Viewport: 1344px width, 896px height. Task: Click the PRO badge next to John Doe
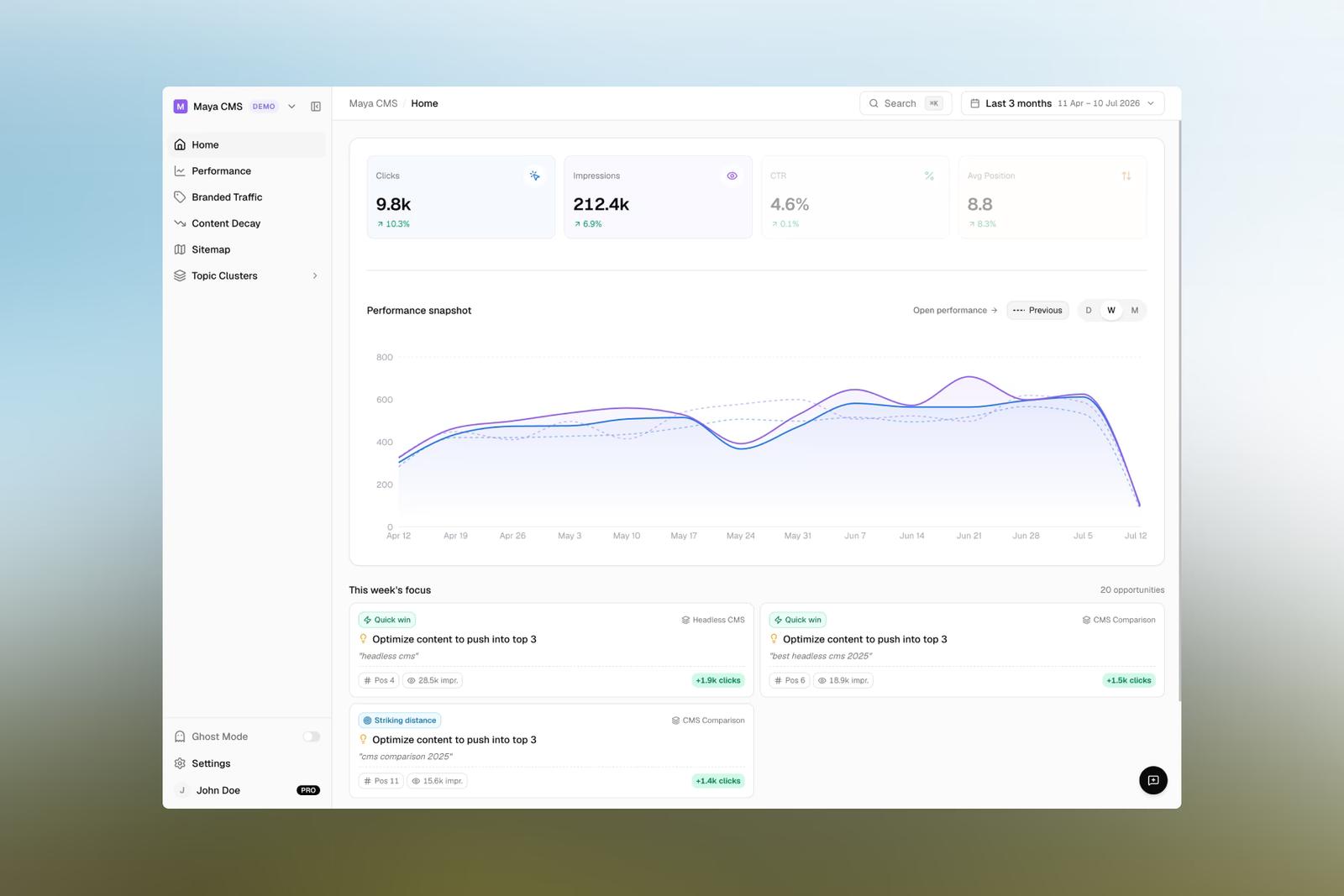pyautogui.click(x=308, y=790)
